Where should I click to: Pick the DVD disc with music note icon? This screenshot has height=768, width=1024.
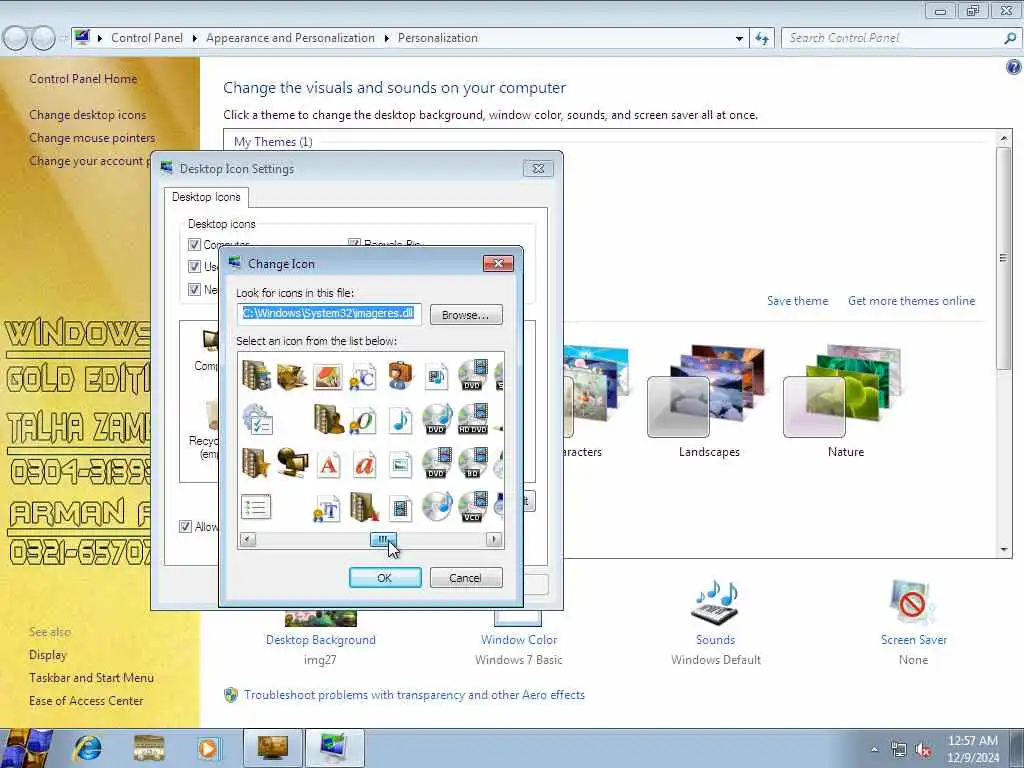click(x=436, y=419)
